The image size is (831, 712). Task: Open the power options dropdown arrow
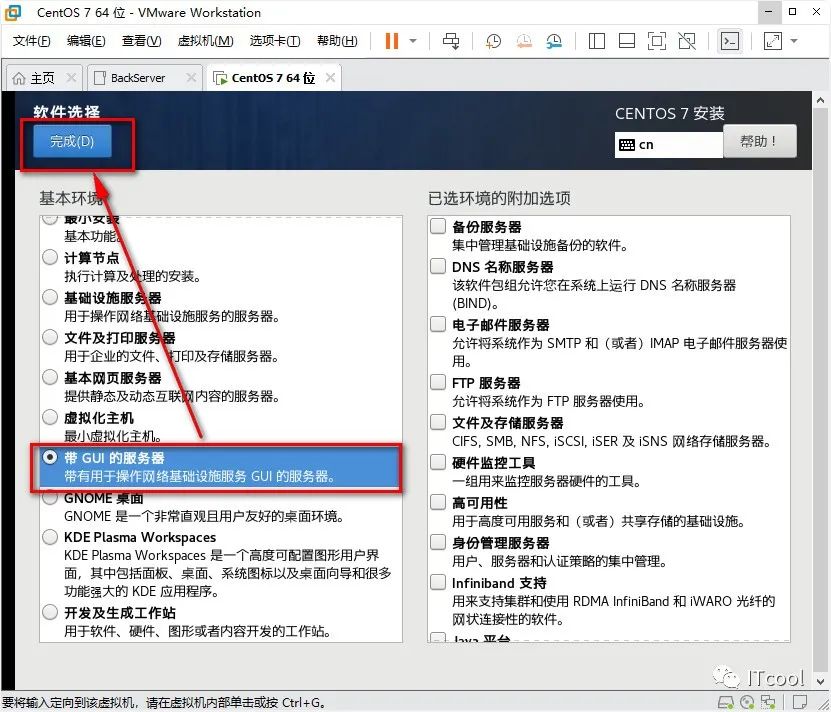point(413,41)
